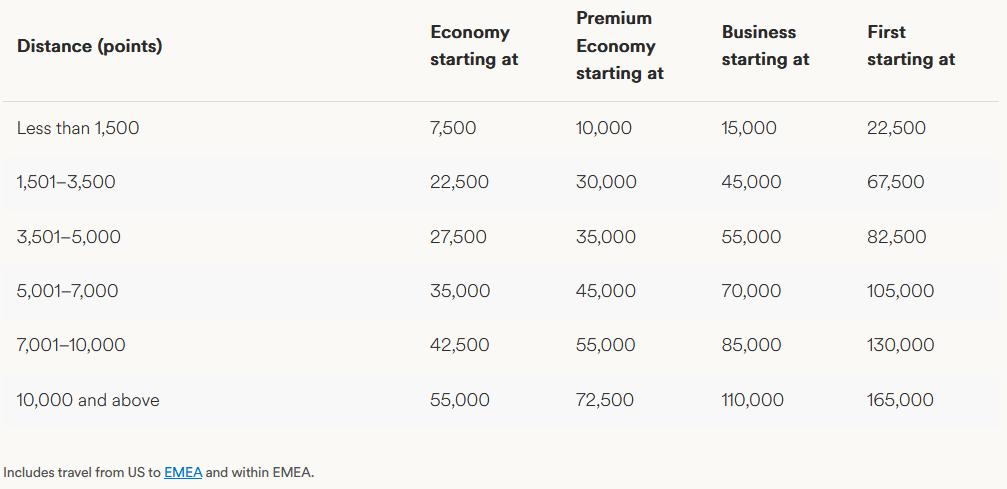Select the 5,001–7,000 distance row label

(68, 291)
